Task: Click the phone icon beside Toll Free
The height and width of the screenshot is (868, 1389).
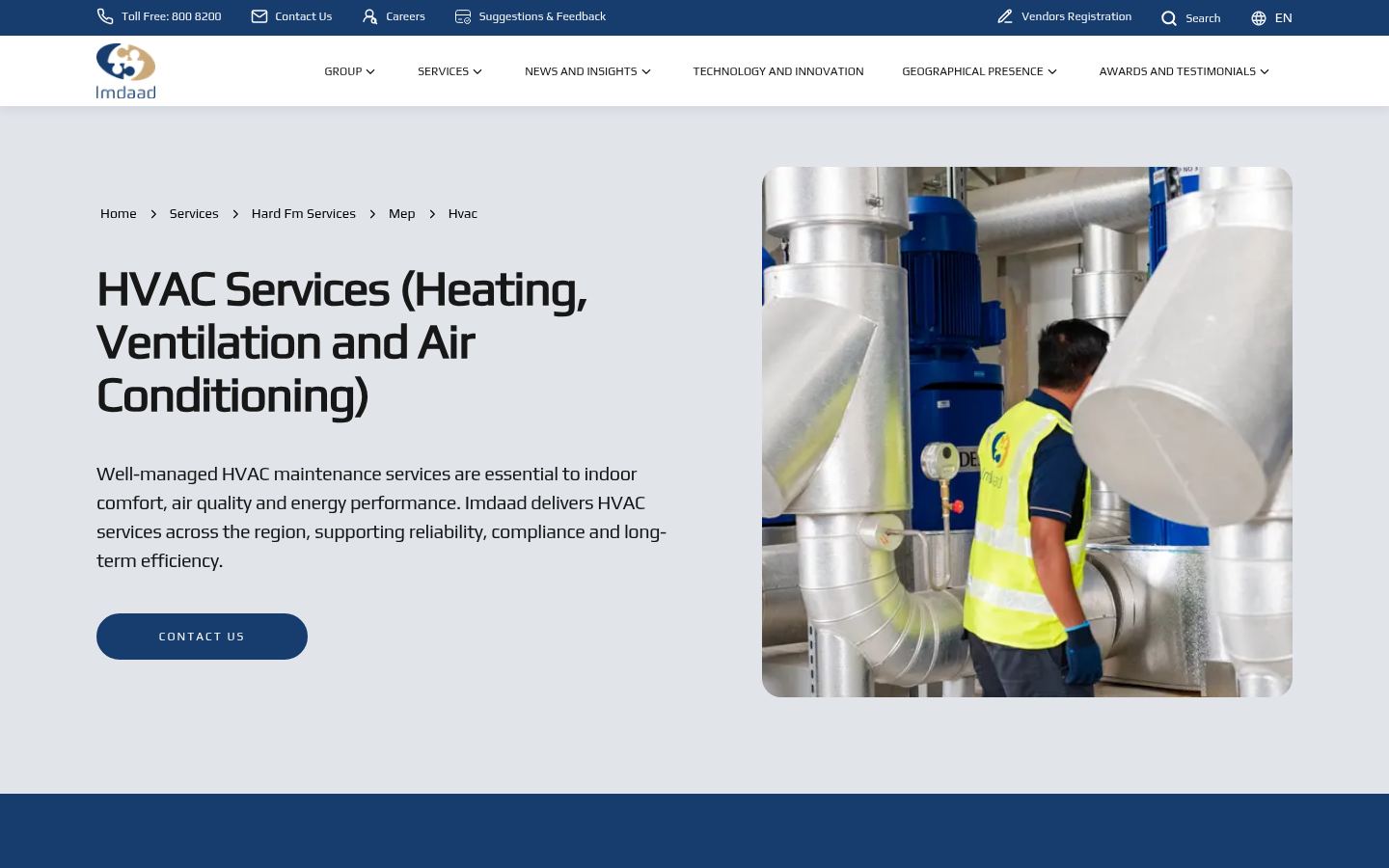Action: click(105, 16)
